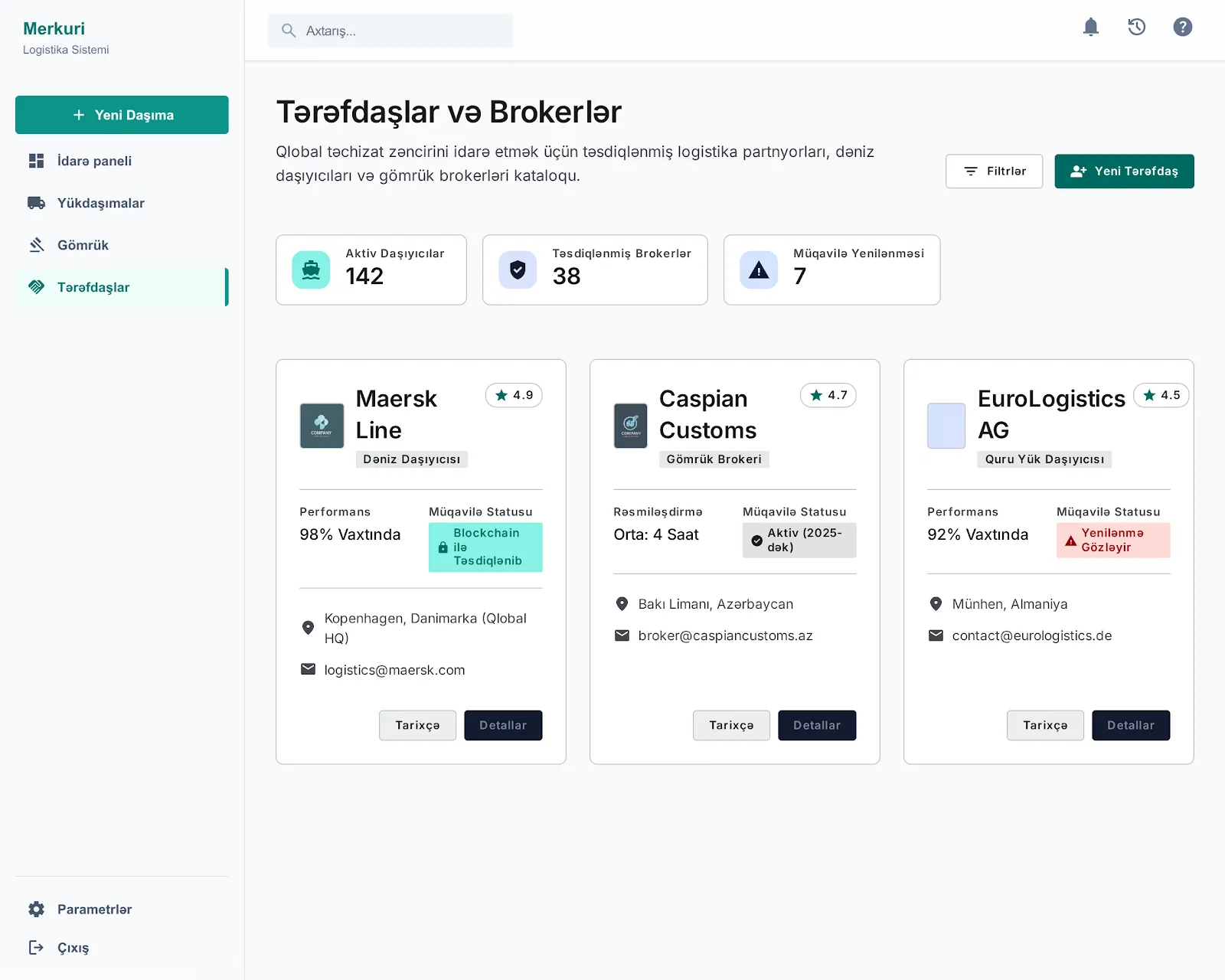Click the 98% Vaxtında performance value
This screenshot has height=980, width=1225.
coord(350,534)
